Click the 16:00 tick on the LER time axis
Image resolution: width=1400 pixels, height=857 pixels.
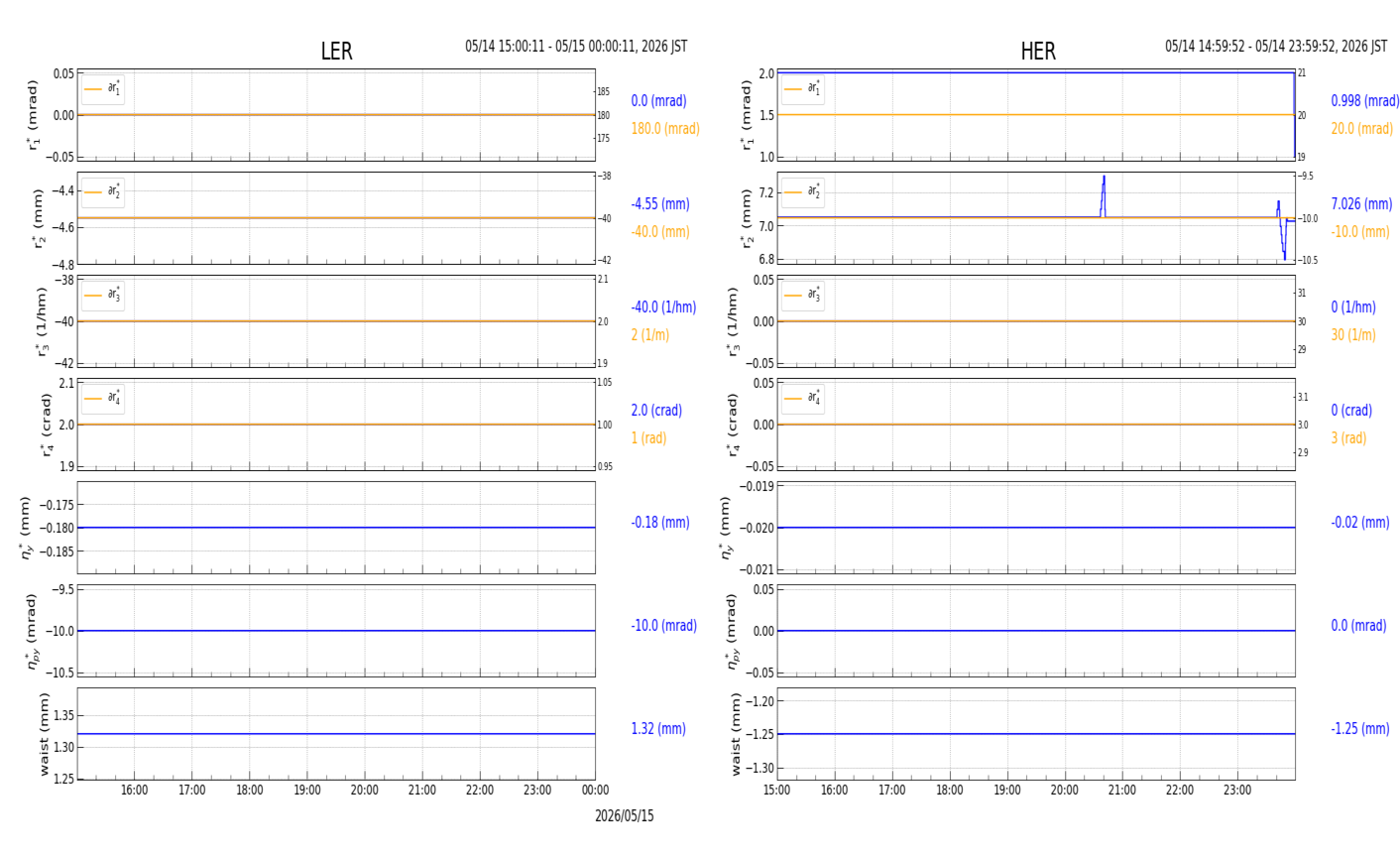135,791
